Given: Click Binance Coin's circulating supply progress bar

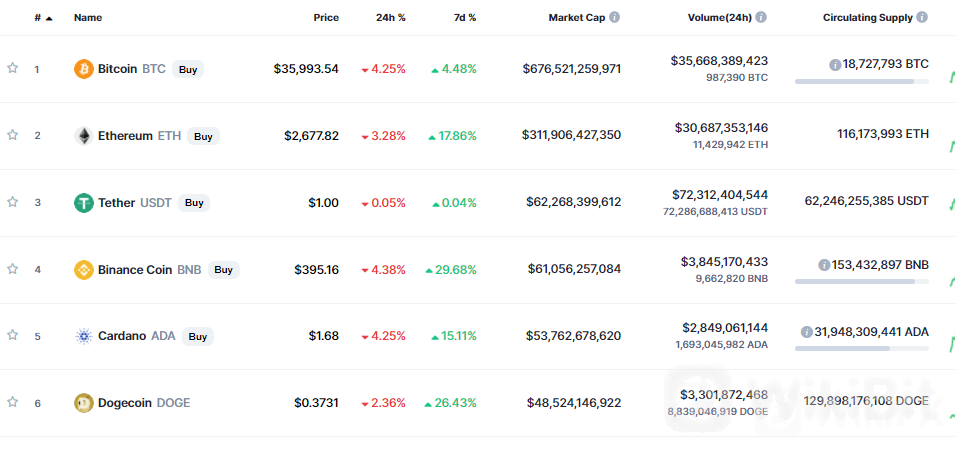Looking at the screenshot, I should (862, 282).
